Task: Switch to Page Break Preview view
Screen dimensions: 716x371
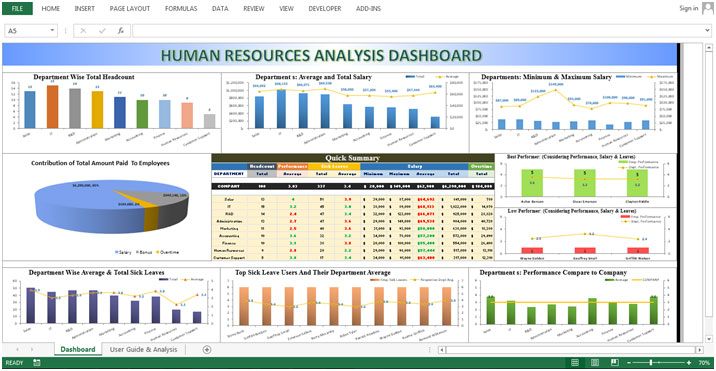Action: 615,363
